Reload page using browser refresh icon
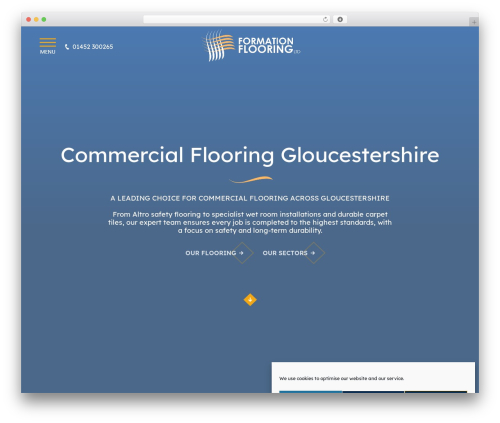Image resolution: width=500 pixels, height=423 pixels. (325, 19)
